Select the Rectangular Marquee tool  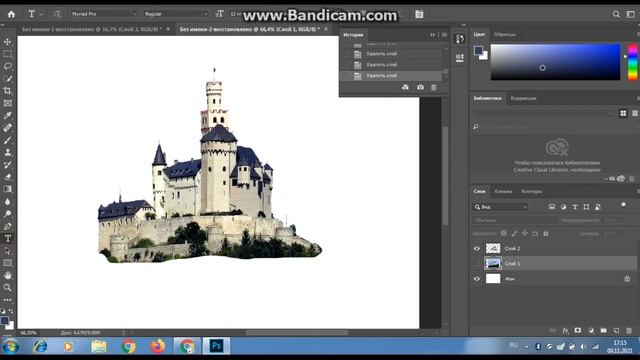7,54
